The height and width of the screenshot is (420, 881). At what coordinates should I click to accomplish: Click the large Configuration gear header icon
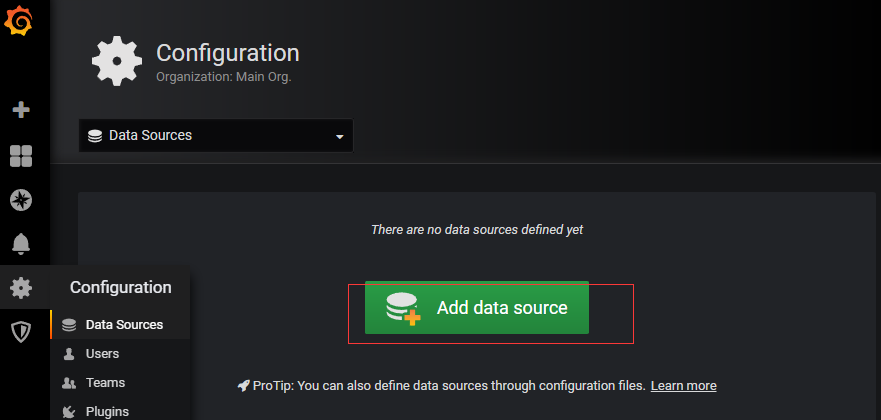pyautogui.click(x=116, y=60)
